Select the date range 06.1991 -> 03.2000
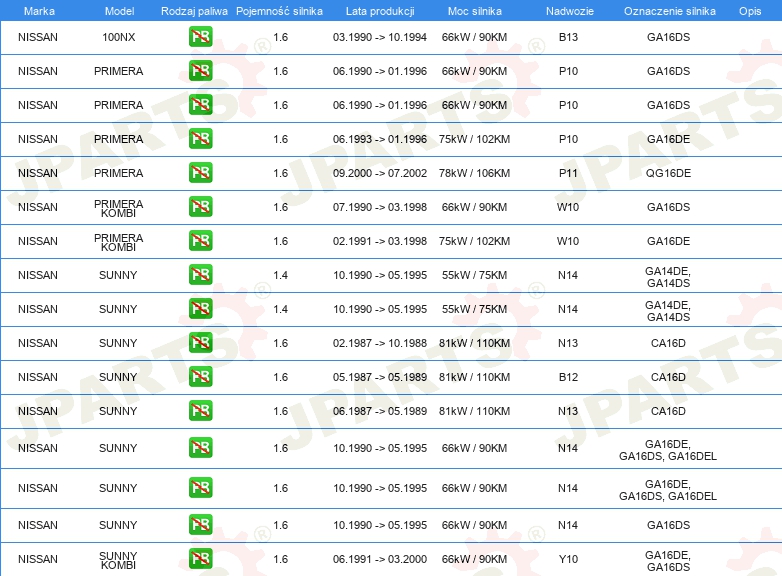The width and height of the screenshot is (782, 576). coord(380,559)
